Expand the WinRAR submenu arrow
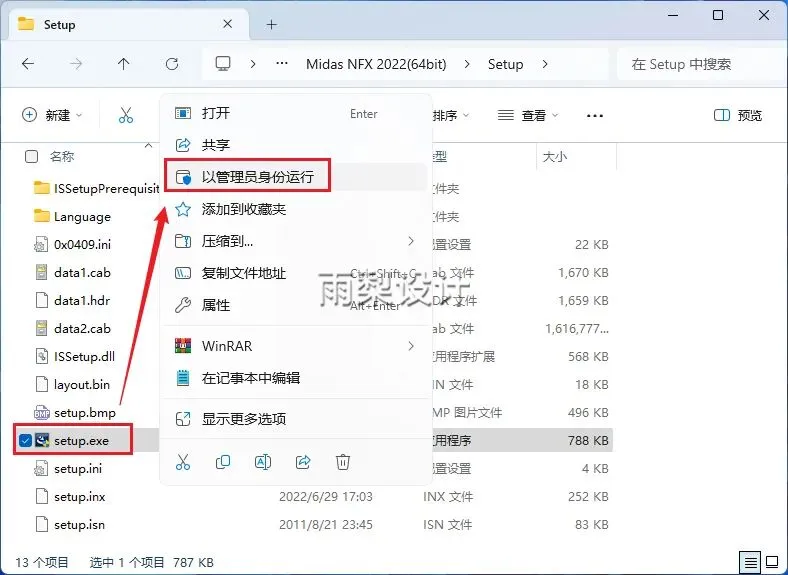 [x=411, y=346]
